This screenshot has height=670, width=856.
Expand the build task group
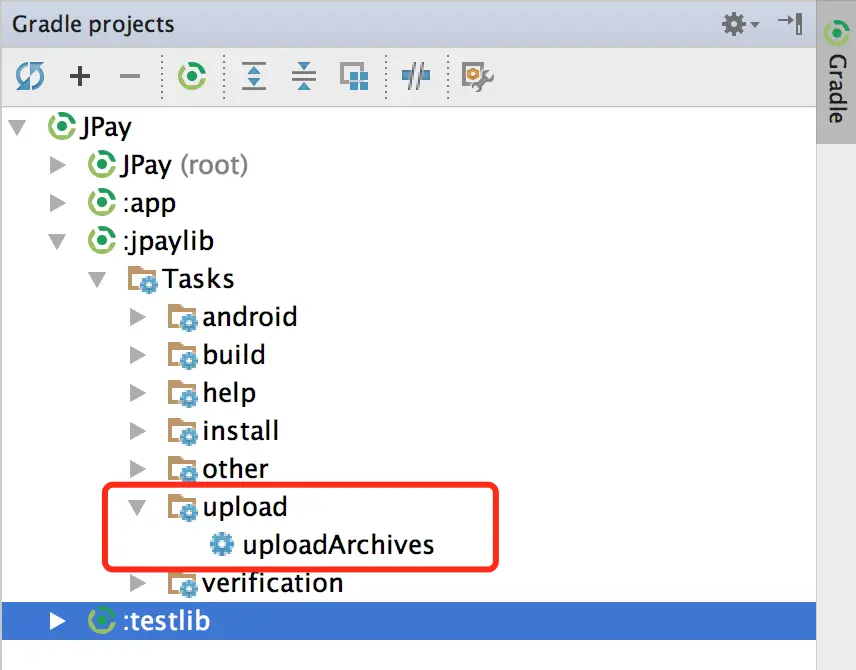(138, 355)
